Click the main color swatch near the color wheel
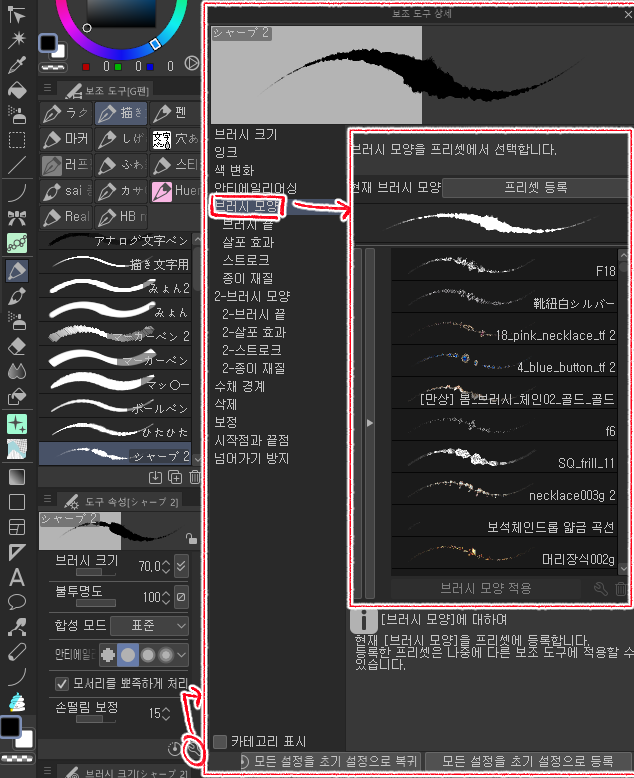Image resolution: width=634 pixels, height=778 pixels. coord(48,43)
